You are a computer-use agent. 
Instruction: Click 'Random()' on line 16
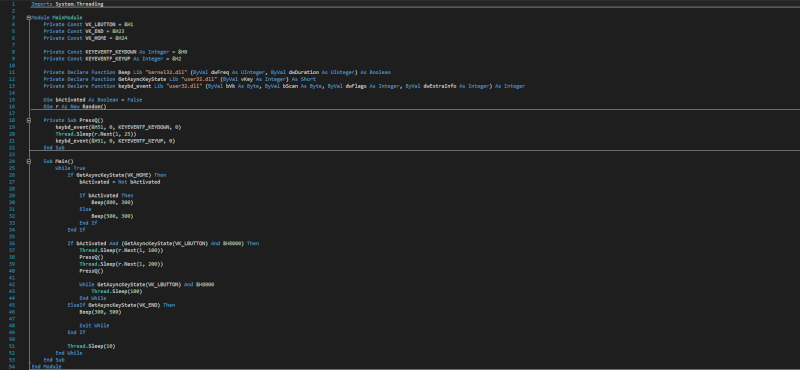click(94, 107)
